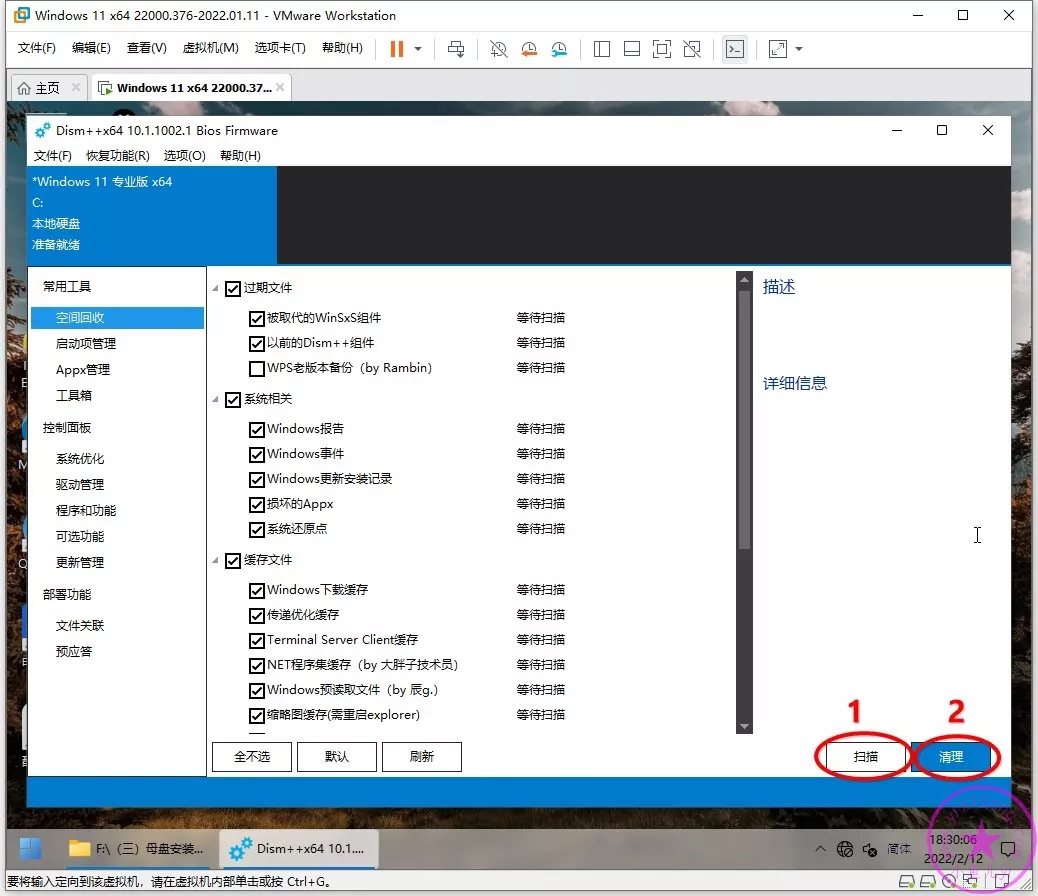1038x896 pixels.
Task: Uncheck the 被取代的WinSxS组件 checkbox
Action: [257, 318]
